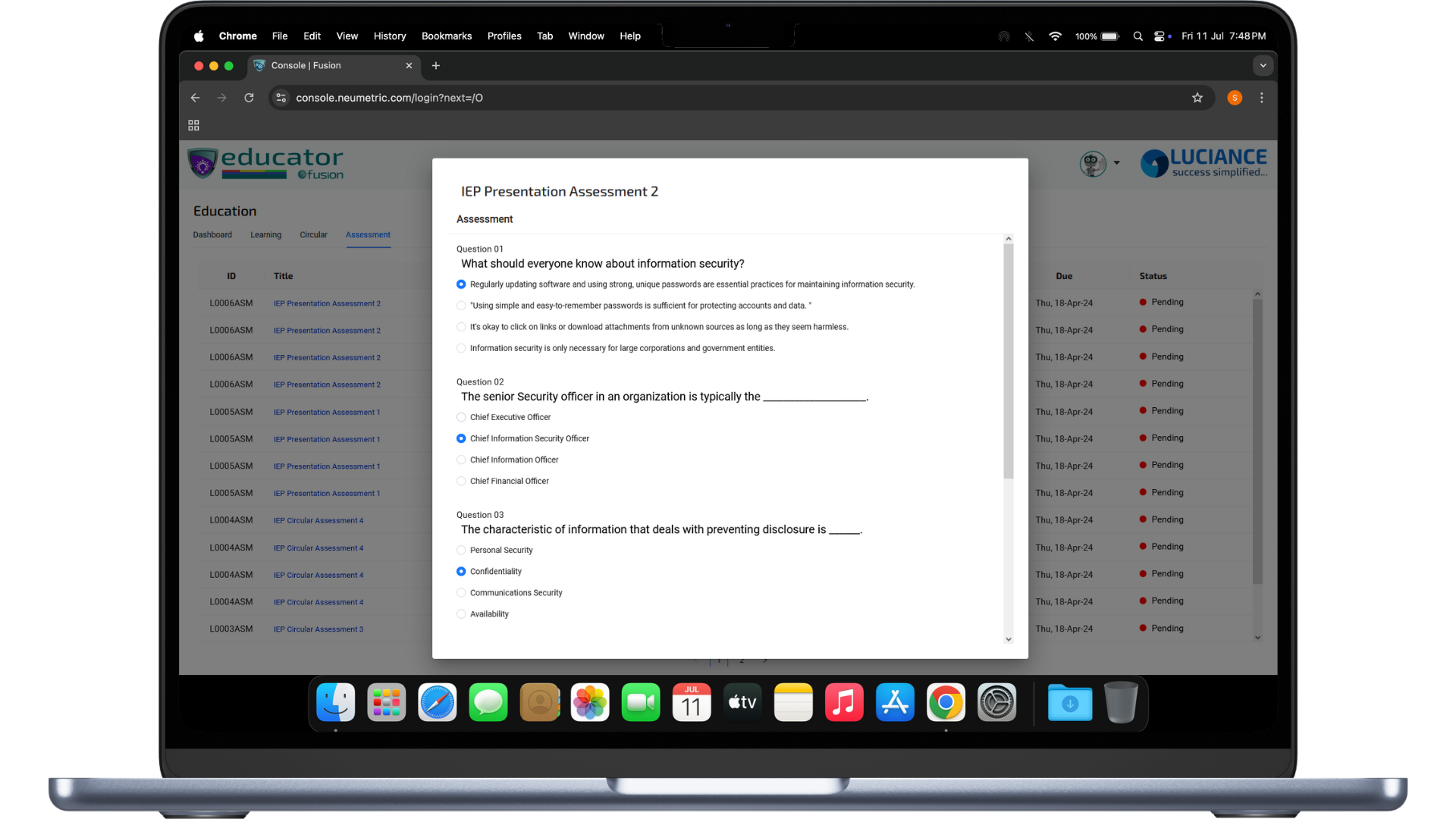Click the grid apps icon below the toolbar
Image resolution: width=1456 pixels, height=819 pixels.
[193, 124]
